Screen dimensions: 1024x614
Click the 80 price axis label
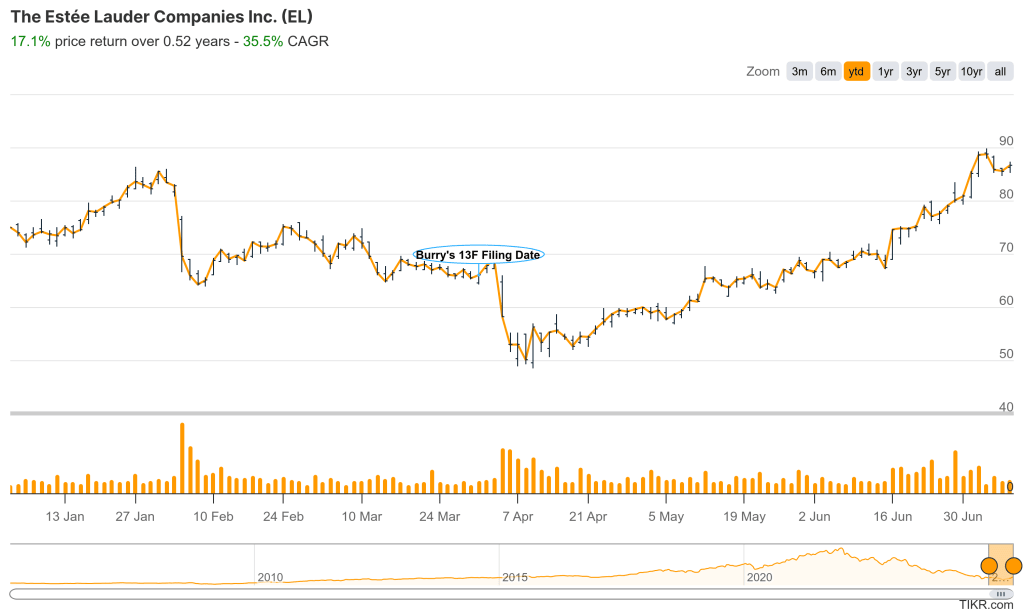pyautogui.click(x=1006, y=194)
